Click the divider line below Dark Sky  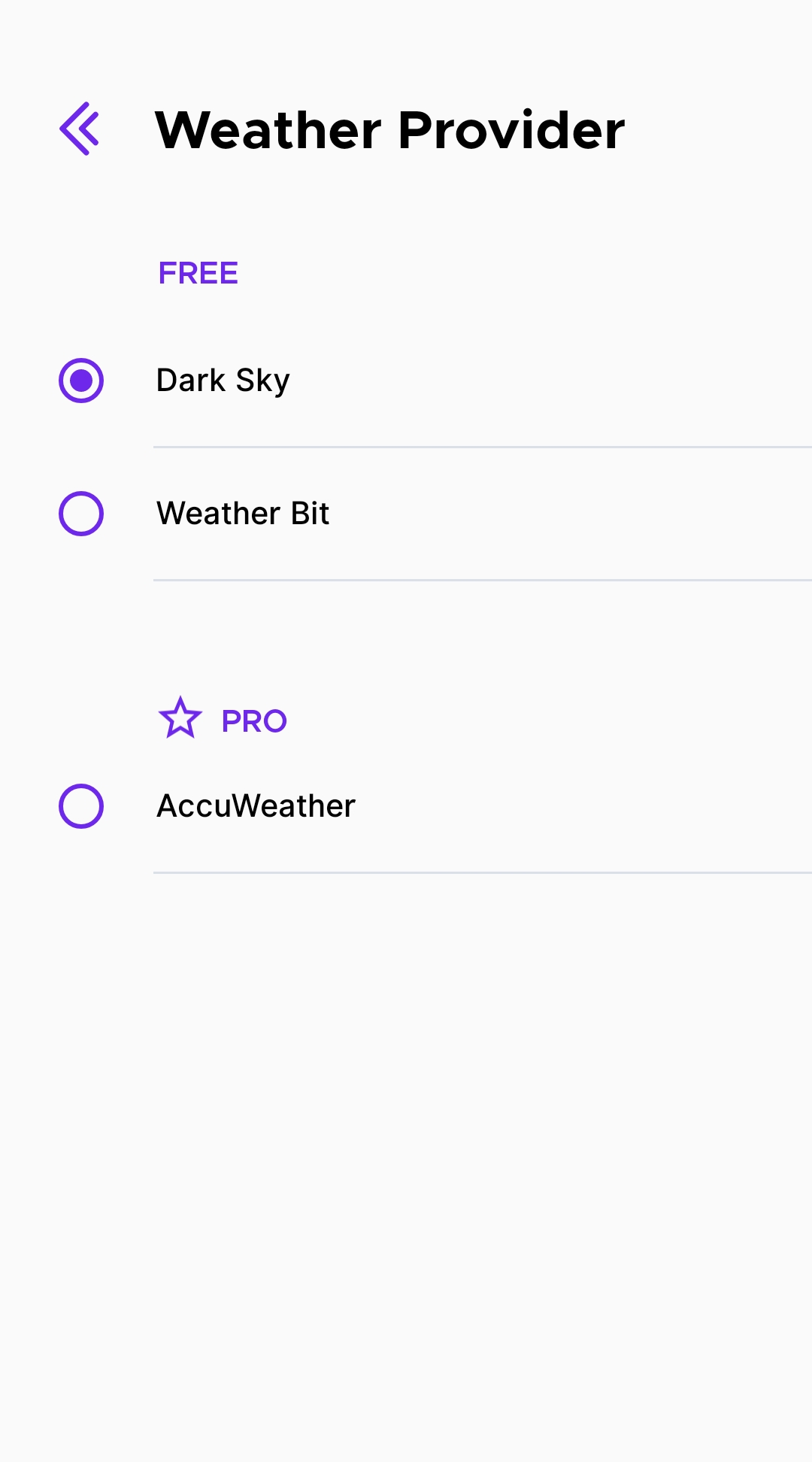481,447
